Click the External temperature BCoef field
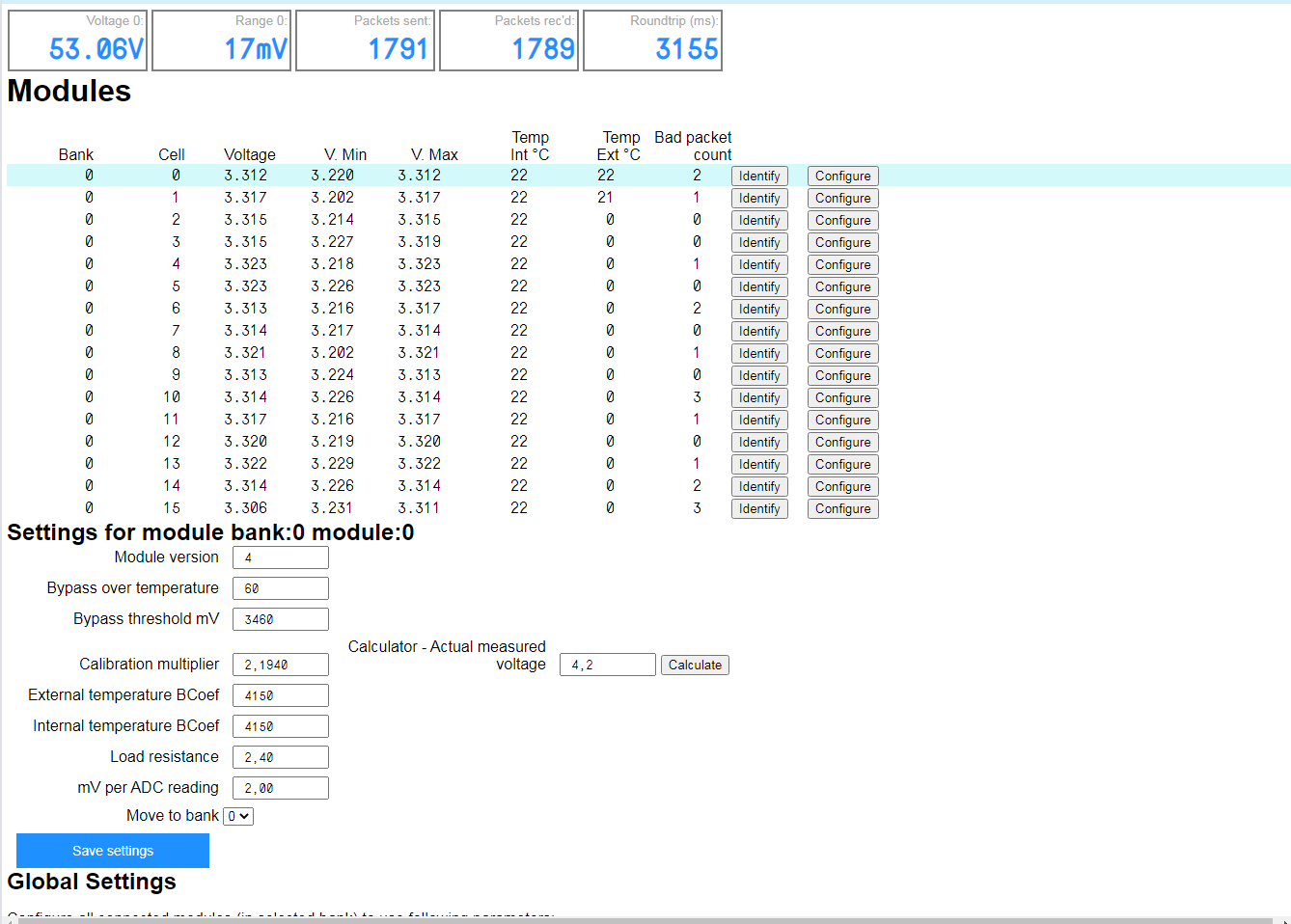Viewport: 1291px width, 924px height. tap(280, 695)
